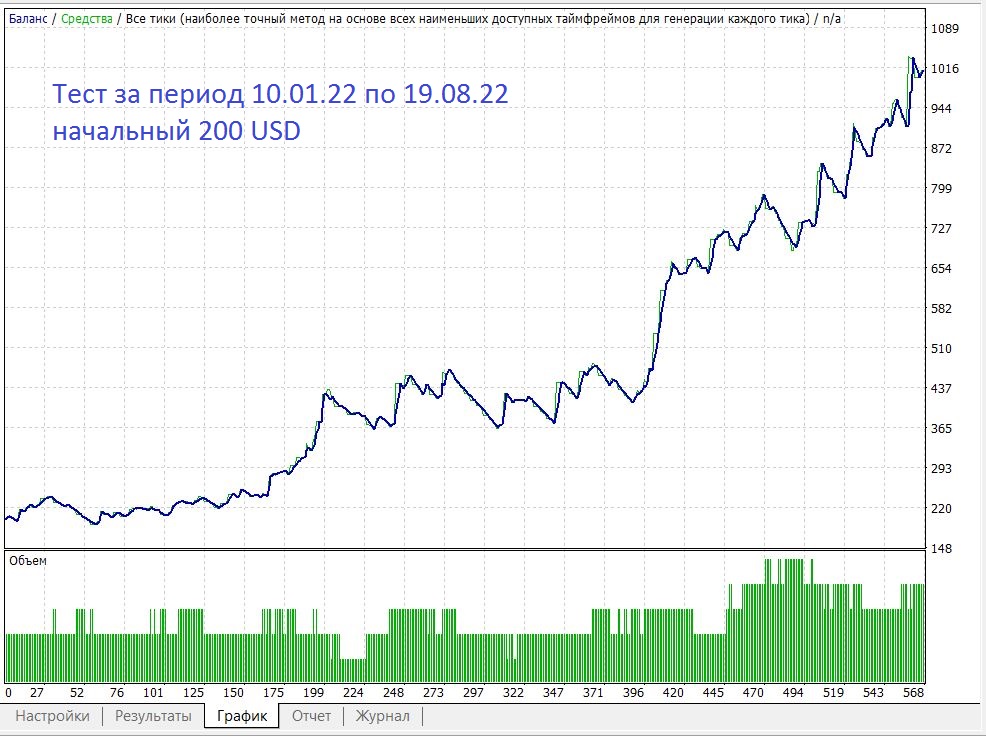Click the 293 axis value
Viewport: 986px width, 737px height.
[941, 468]
